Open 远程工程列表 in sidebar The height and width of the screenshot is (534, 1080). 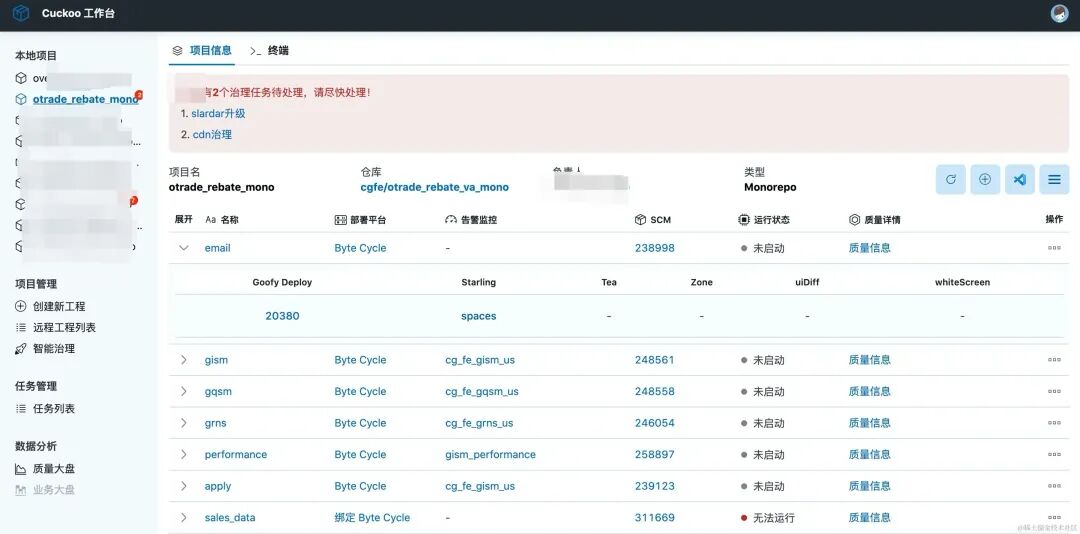tap(65, 328)
